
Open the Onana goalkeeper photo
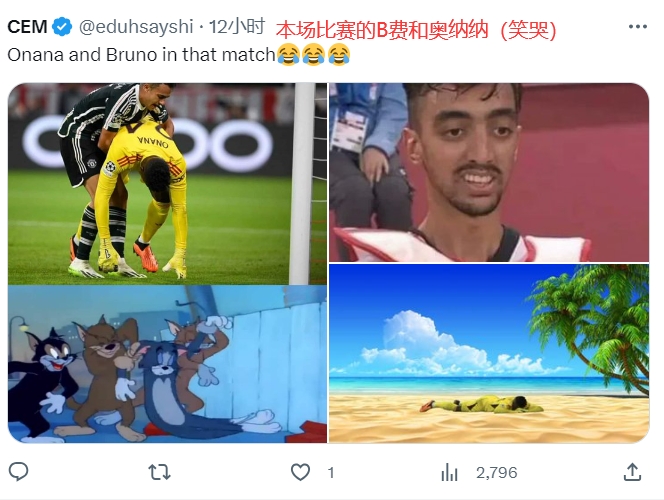pyautogui.click(x=167, y=184)
